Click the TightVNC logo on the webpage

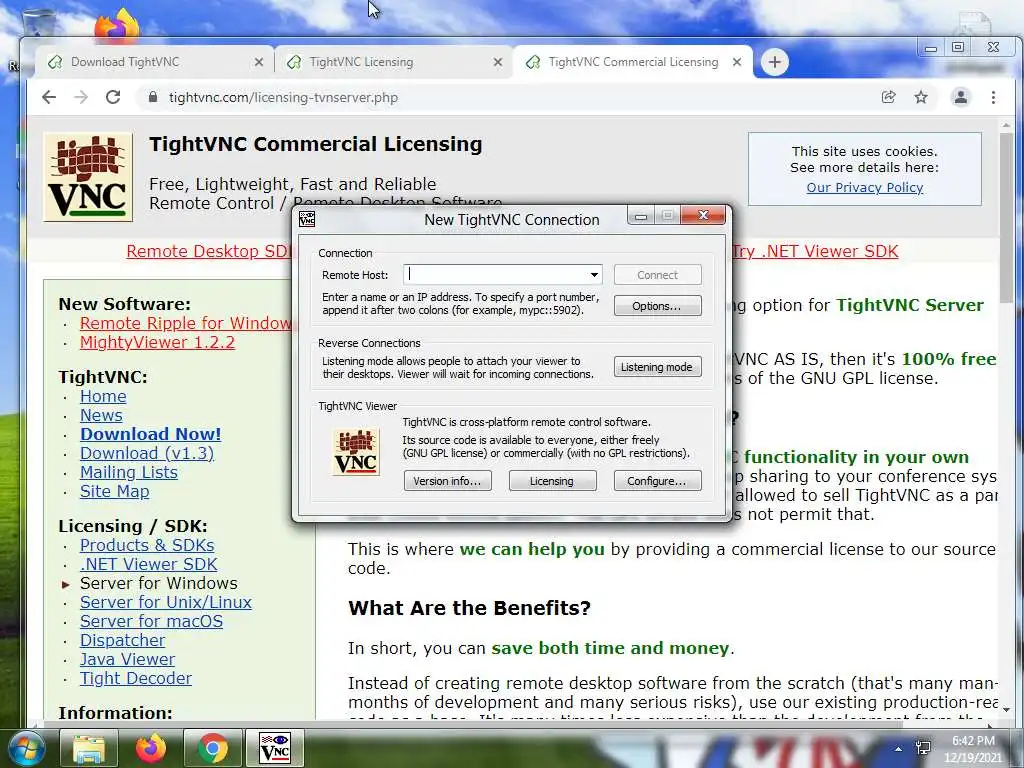click(x=88, y=177)
